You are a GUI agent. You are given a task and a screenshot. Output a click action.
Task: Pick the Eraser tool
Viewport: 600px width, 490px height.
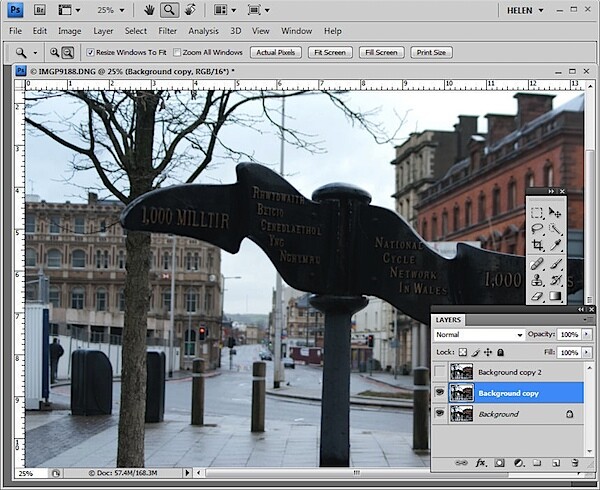[x=537, y=296]
